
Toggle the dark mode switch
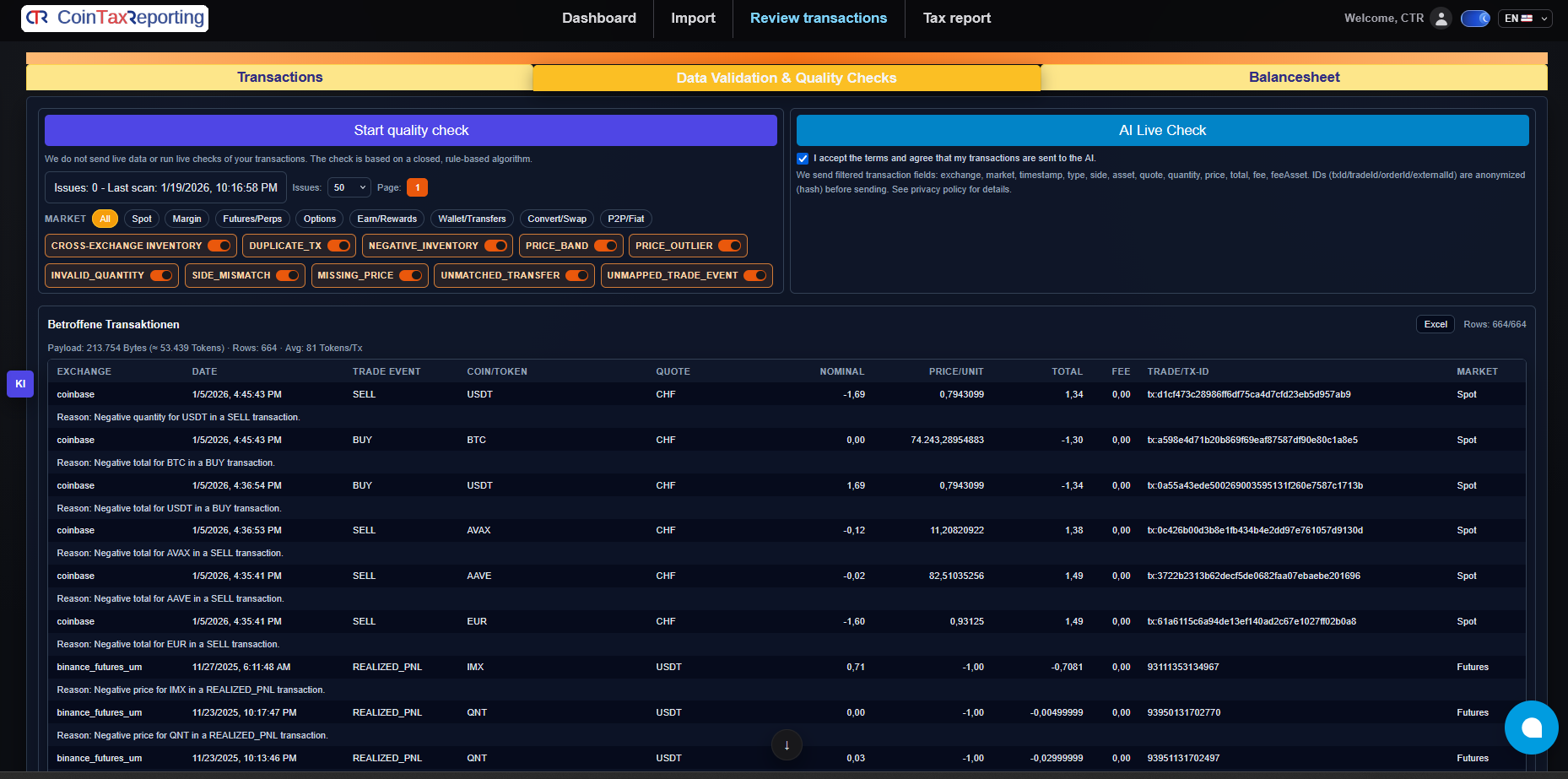(1475, 19)
